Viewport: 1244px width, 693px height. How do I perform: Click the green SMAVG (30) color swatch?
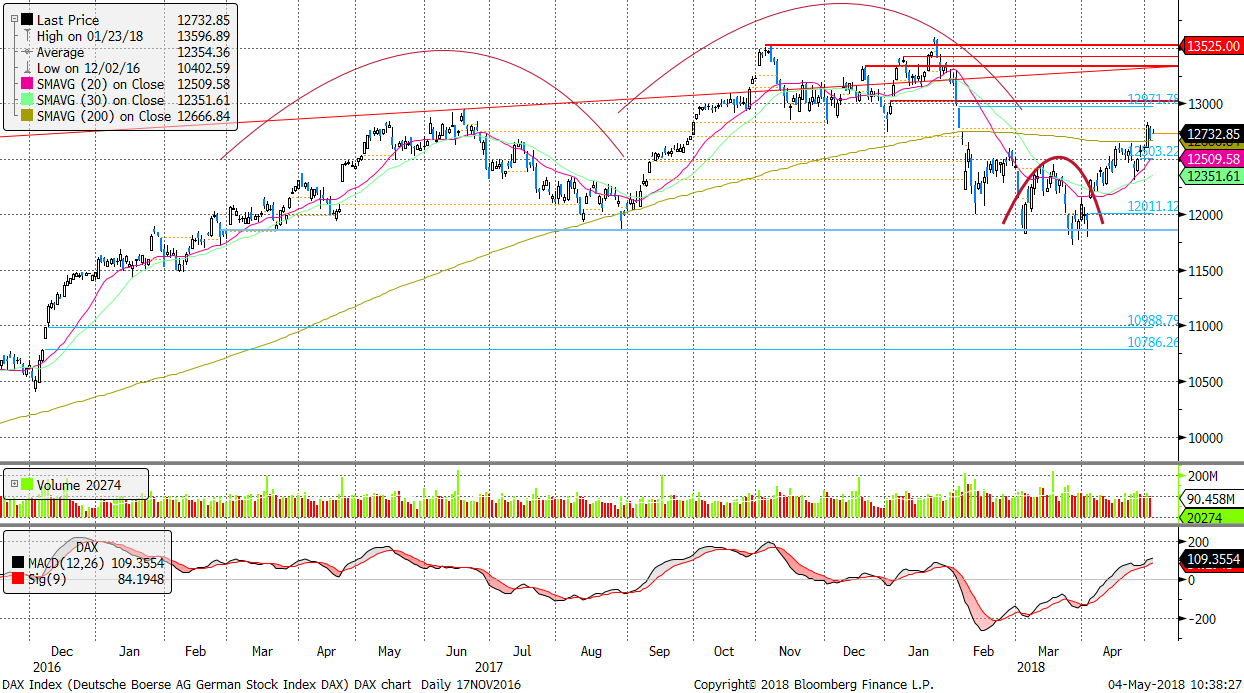pyautogui.click(x=27, y=100)
